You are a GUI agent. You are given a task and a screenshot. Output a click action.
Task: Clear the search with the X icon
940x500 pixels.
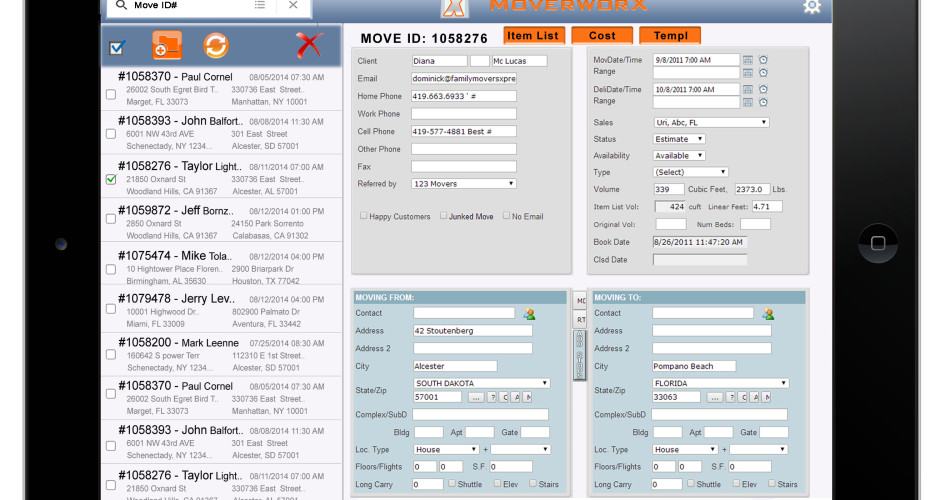pos(293,5)
